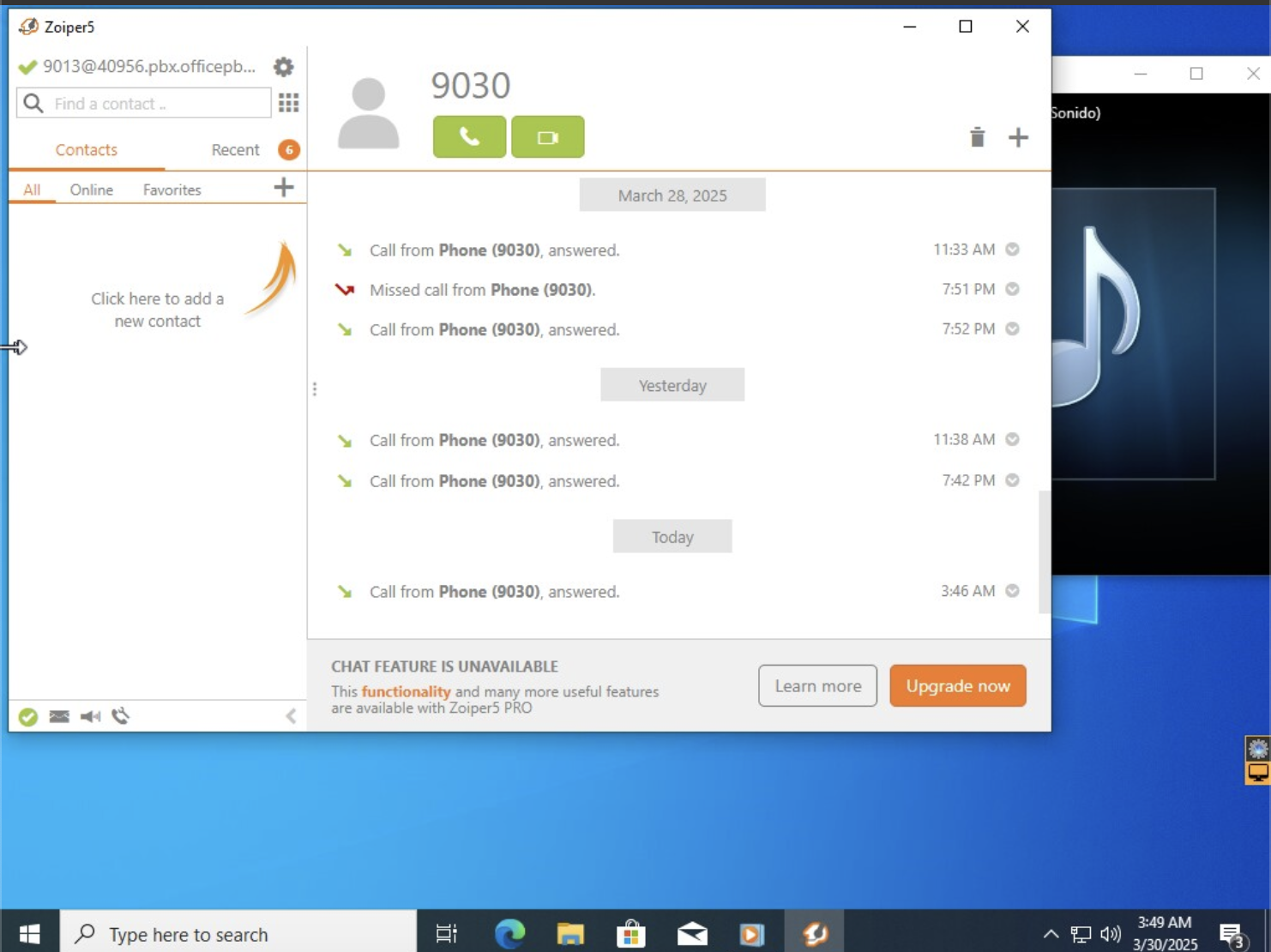Open Mail app from taskbar
1271x952 pixels.
(692, 933)
